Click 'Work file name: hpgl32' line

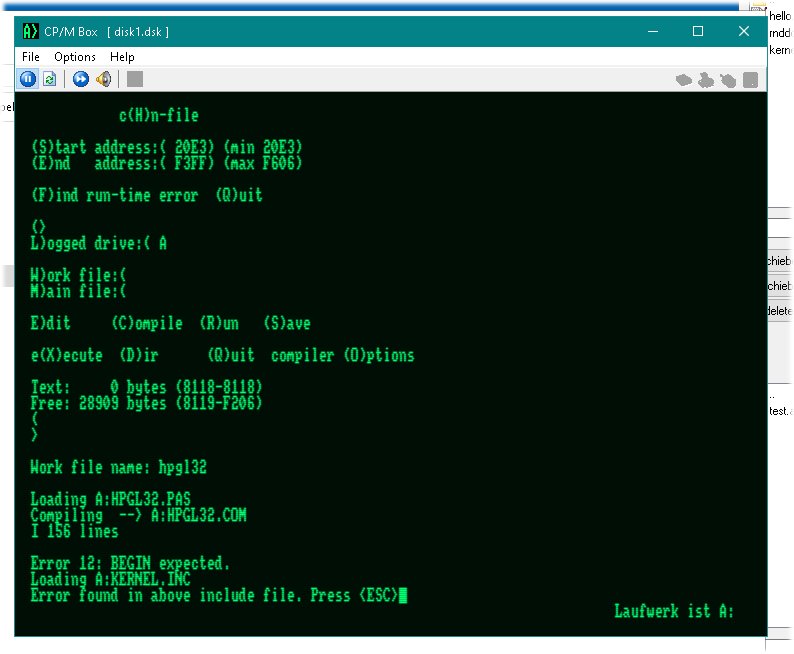point(118,467)
